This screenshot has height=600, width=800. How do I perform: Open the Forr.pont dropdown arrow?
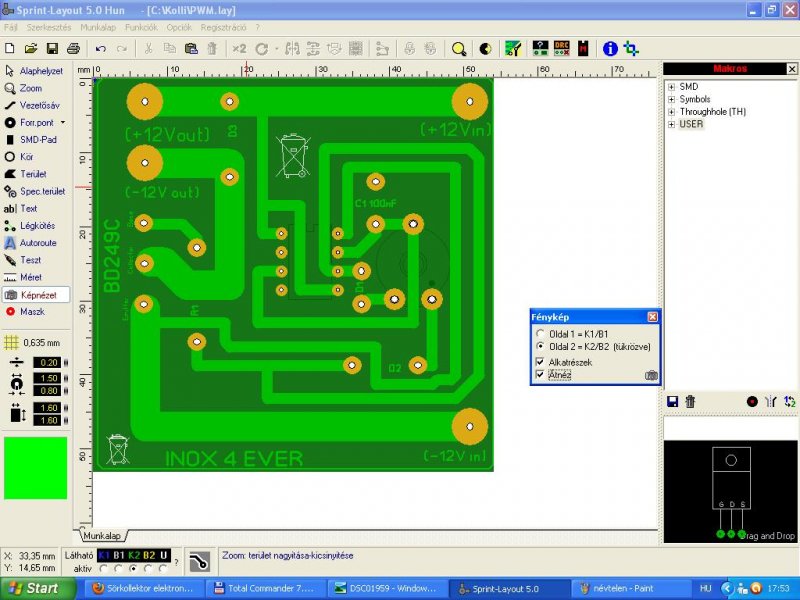(x=63, y=122)
